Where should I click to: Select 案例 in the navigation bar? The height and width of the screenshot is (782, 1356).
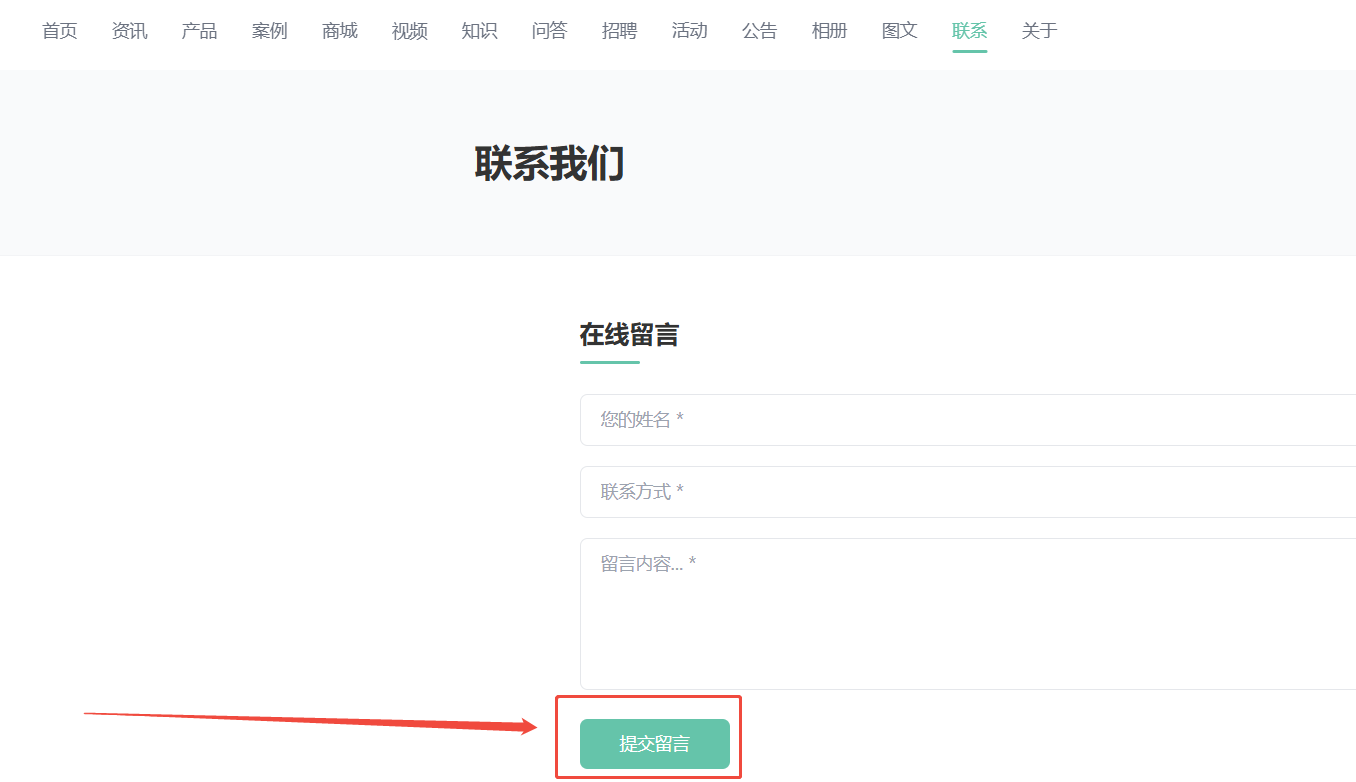pyautogui.click(x=270, y=31)
